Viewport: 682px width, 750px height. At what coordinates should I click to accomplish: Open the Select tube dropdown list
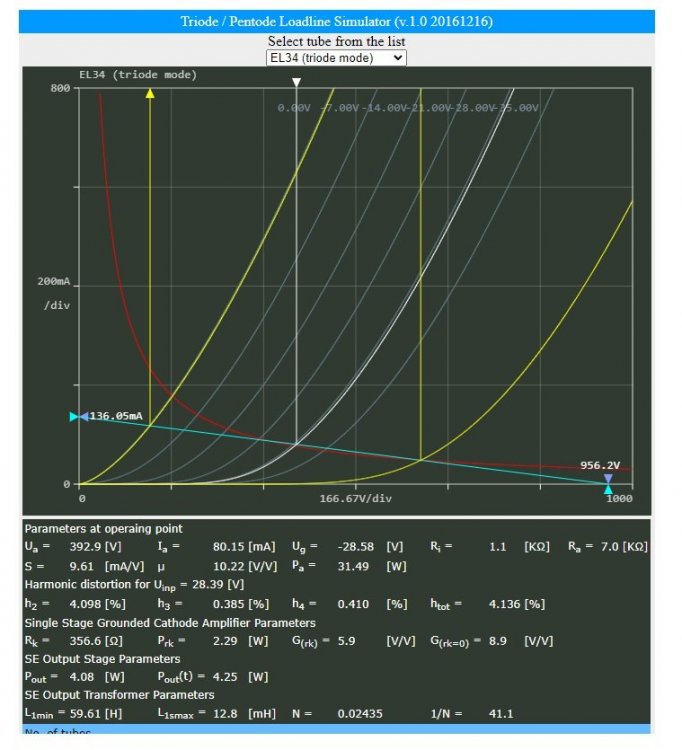tap(336, 58)
